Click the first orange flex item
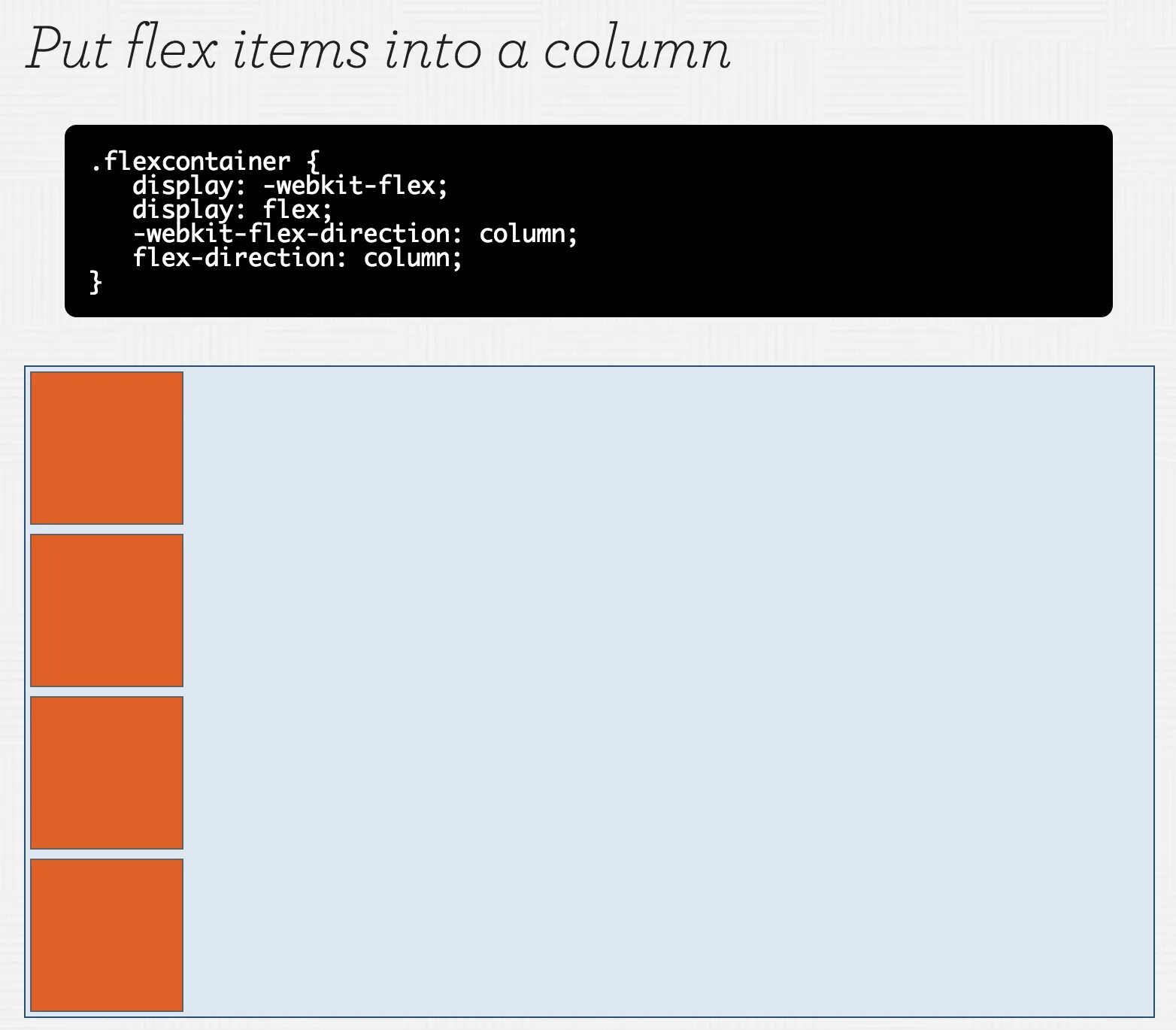 tap(107, 448)
